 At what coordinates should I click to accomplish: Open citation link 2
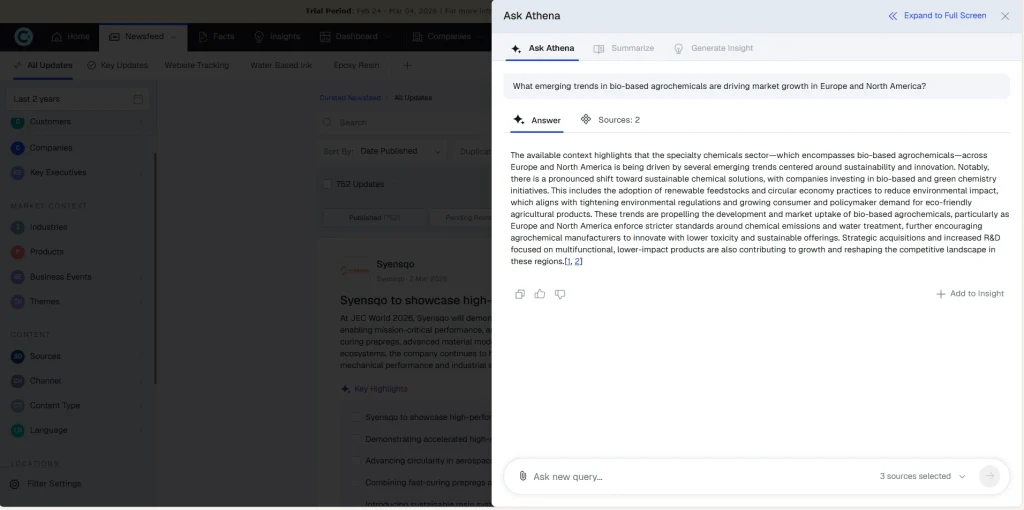click(x=577, y=261)
